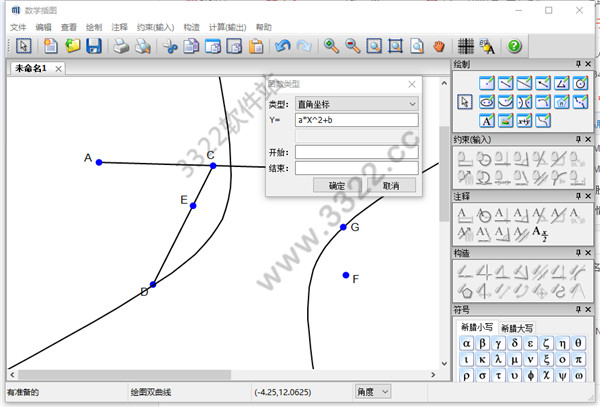Open help via green question mark icon
The width and height of the screenshot is (600, 407).
click(514, 46)
